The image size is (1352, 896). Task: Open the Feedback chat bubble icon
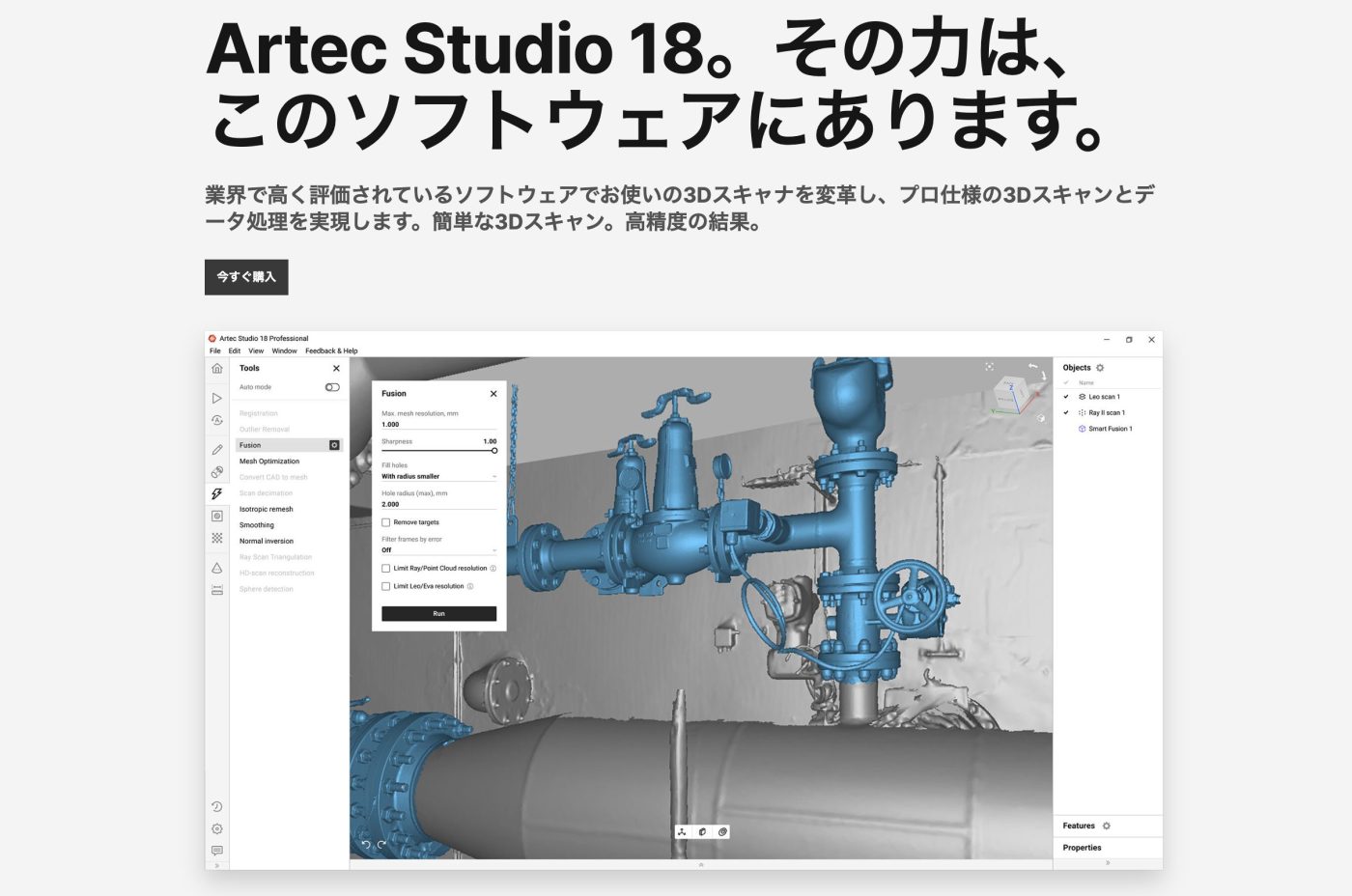click(x=217, y=851)
